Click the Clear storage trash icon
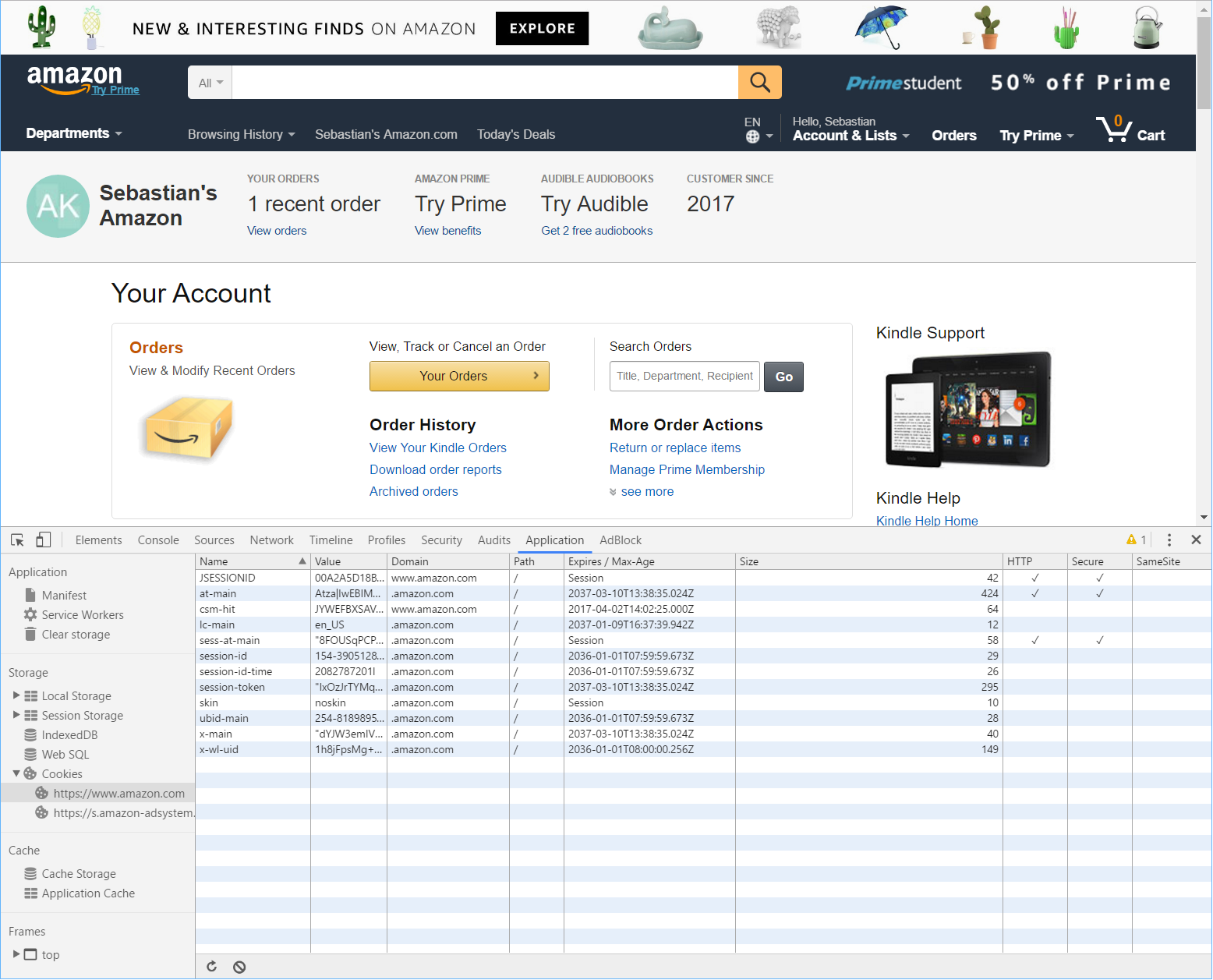Screen dimensions: 1213x980 point(30,634)
